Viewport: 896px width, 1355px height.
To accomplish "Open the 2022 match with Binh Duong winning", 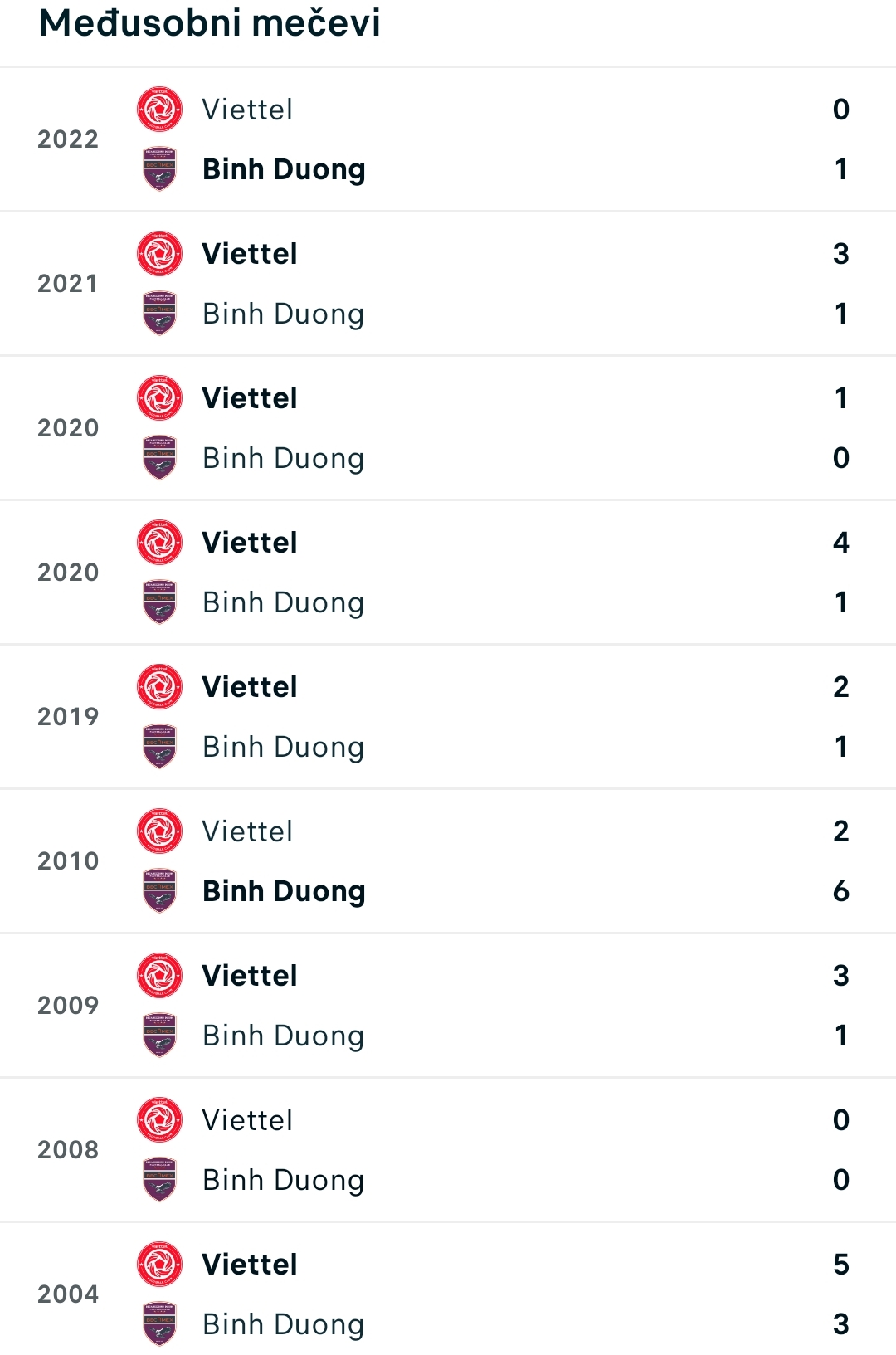I will [x=448, y=139].
